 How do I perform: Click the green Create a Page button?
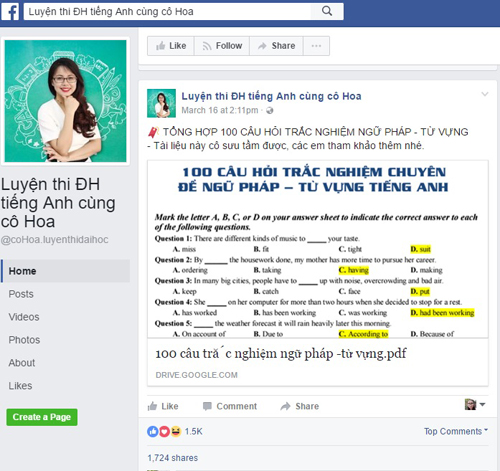[x=42, y=417]
